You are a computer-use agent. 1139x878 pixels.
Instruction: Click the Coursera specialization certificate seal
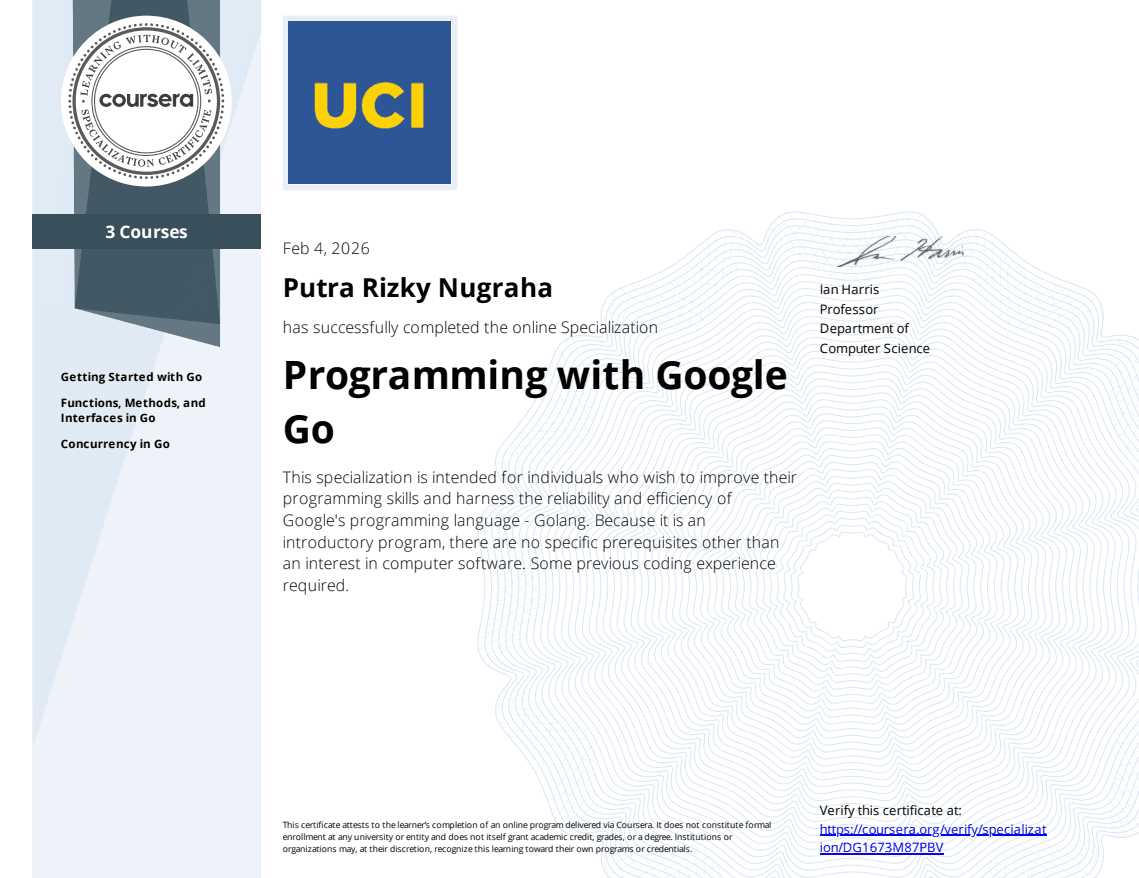pos(146,100)
